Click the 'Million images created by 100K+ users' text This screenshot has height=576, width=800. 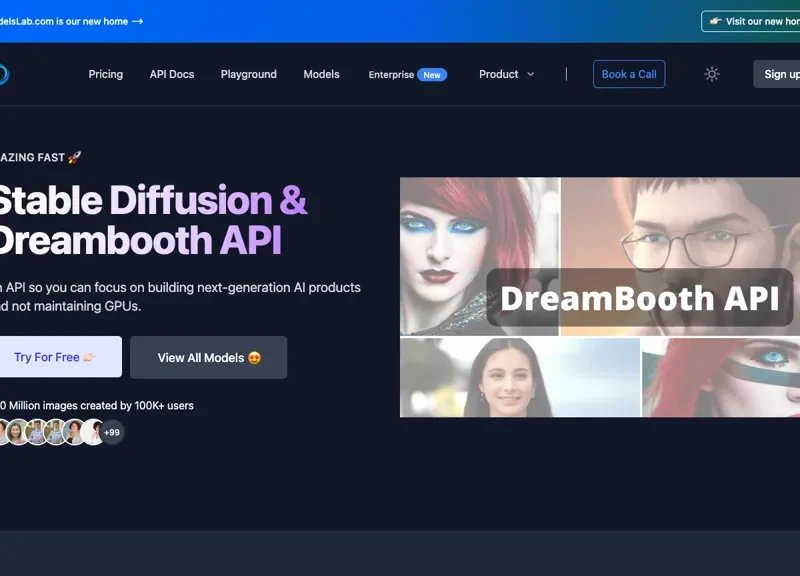click(96, 406)
